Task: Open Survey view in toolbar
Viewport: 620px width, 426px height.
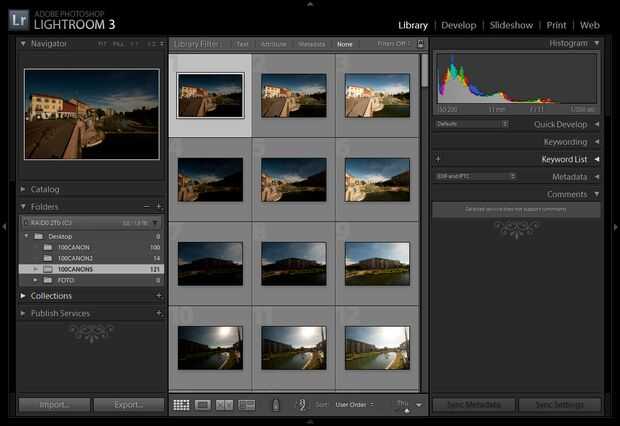Action: click(247, 405)
